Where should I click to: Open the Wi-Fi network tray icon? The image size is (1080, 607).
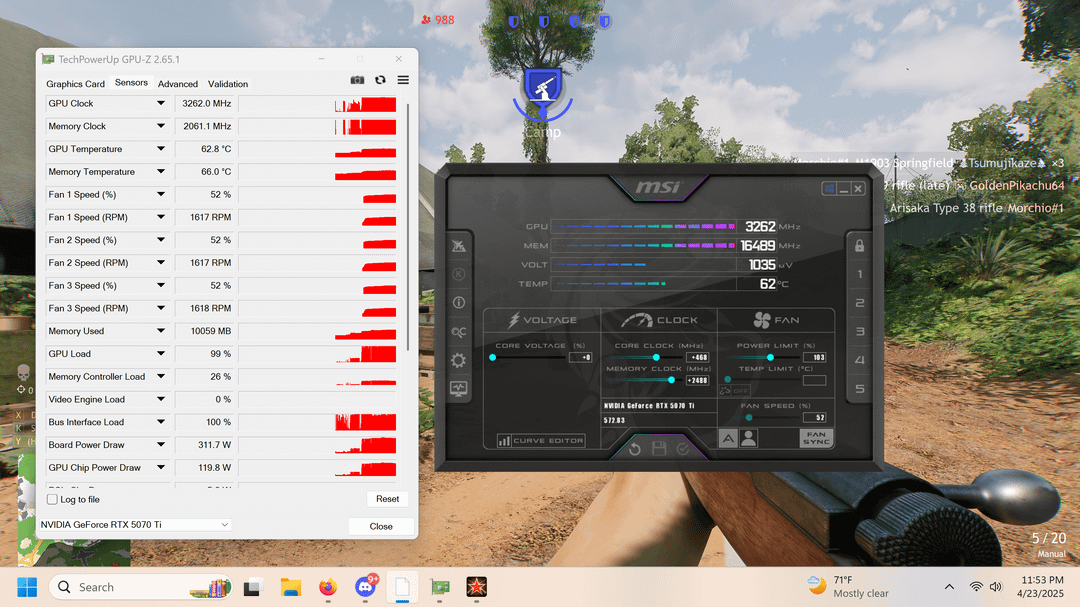click(976, 587)
